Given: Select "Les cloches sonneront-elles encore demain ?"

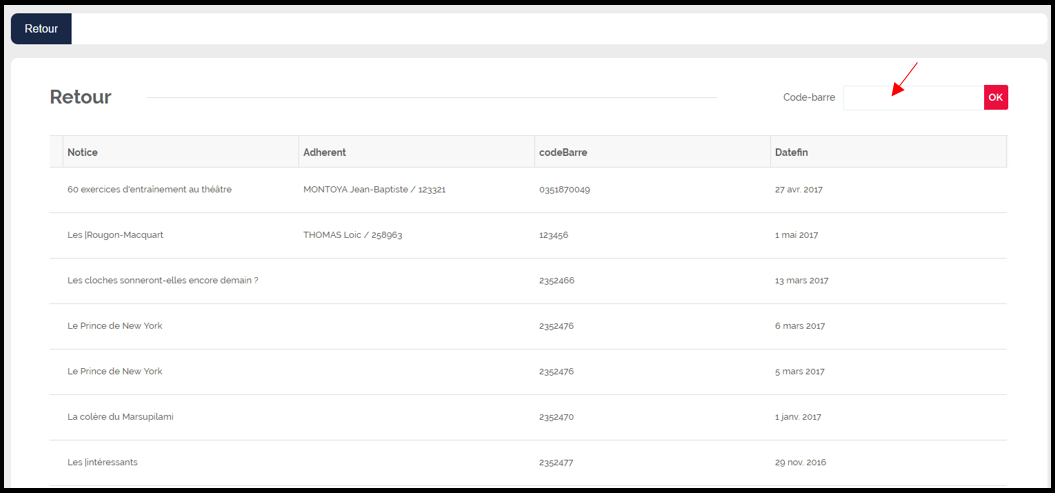Looking at the screenshot, I should (163, 280).
